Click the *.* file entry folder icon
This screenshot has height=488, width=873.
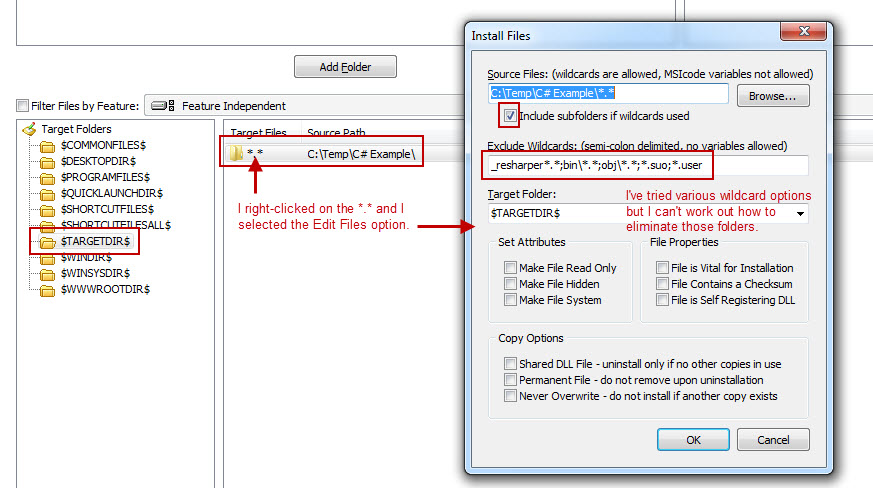coord(236,153)
